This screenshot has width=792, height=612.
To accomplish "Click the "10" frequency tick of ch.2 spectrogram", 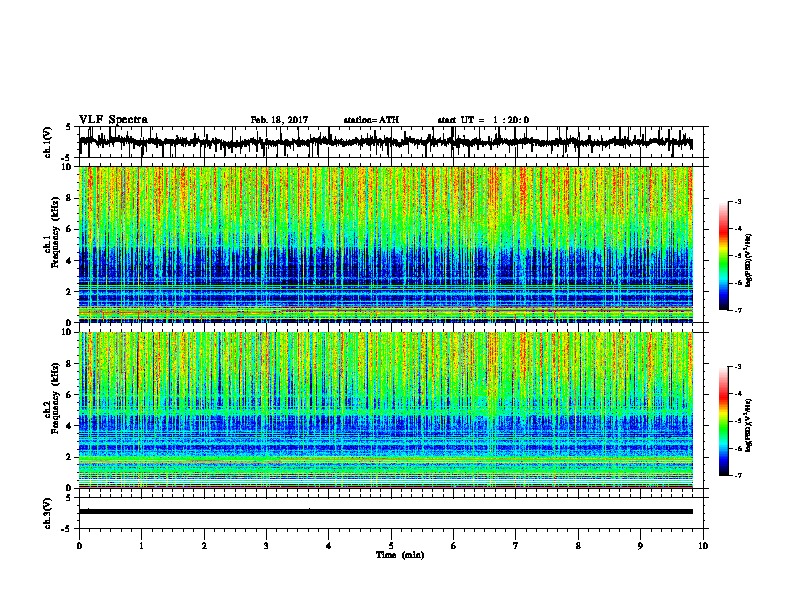I will (68, 332).
